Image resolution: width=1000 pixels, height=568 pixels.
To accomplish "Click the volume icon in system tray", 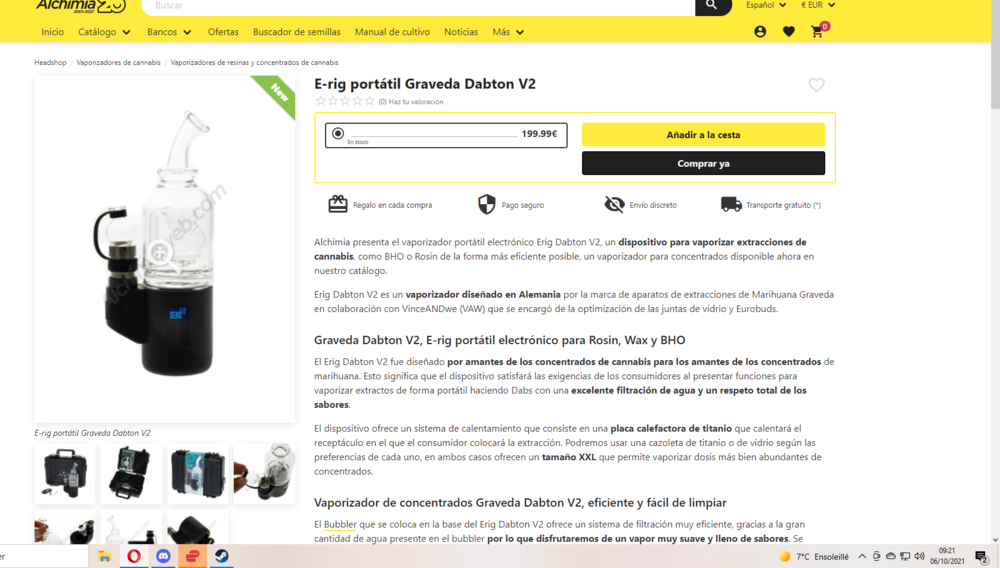I will (919, 557).
